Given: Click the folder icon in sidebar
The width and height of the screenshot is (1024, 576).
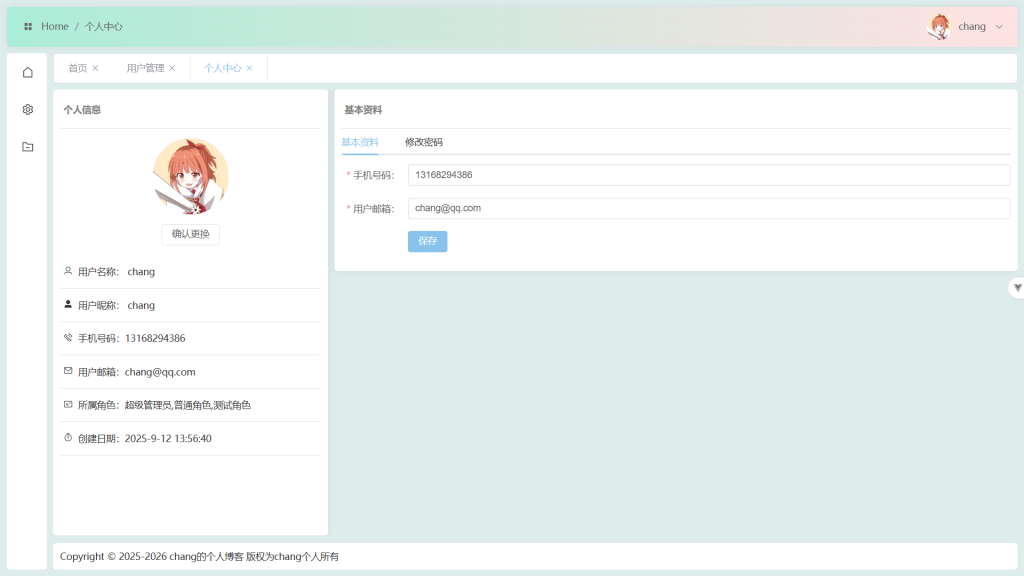Looking at the screenshot, I should tap(27, 147).
